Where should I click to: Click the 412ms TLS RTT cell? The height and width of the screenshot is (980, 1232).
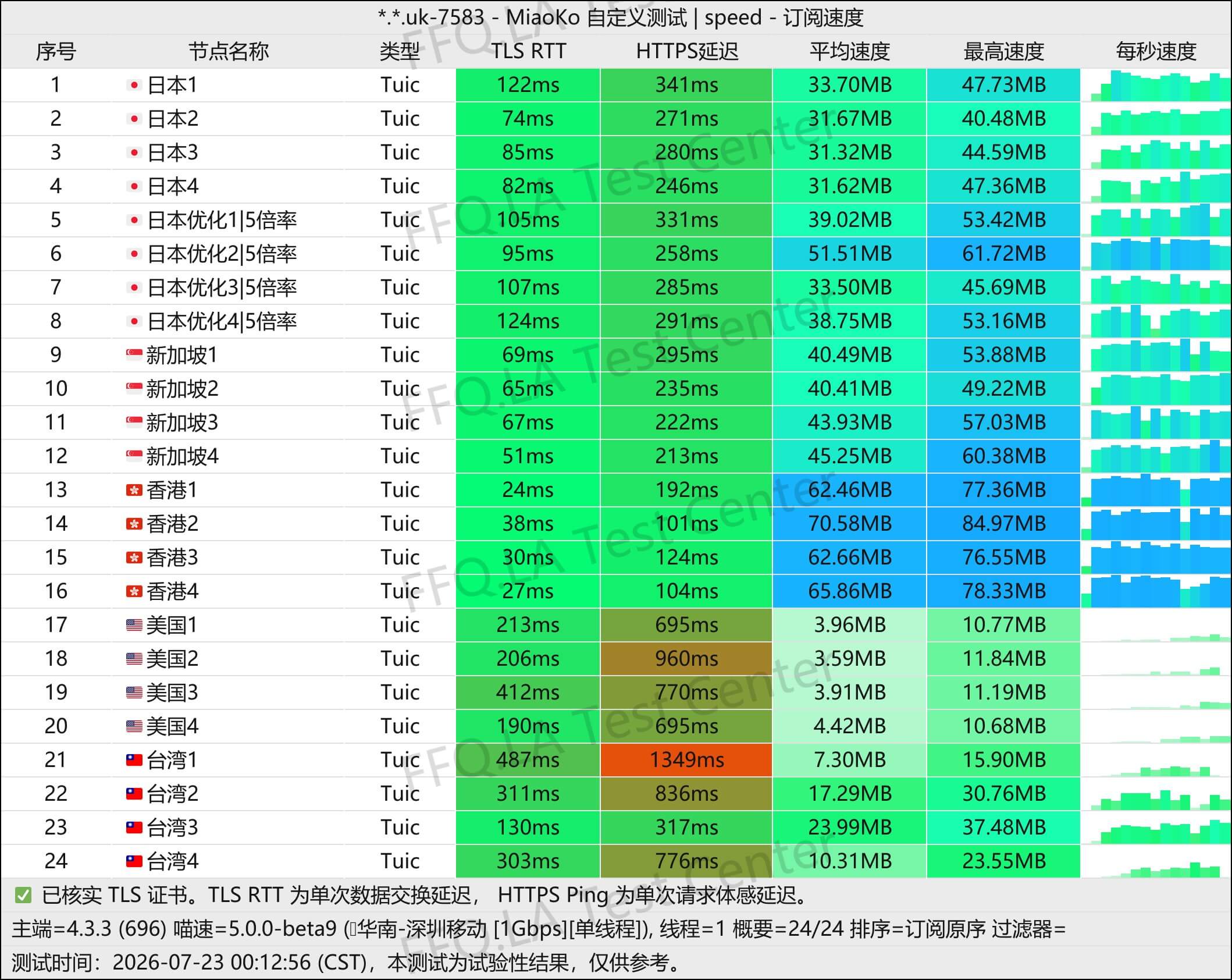528,693
